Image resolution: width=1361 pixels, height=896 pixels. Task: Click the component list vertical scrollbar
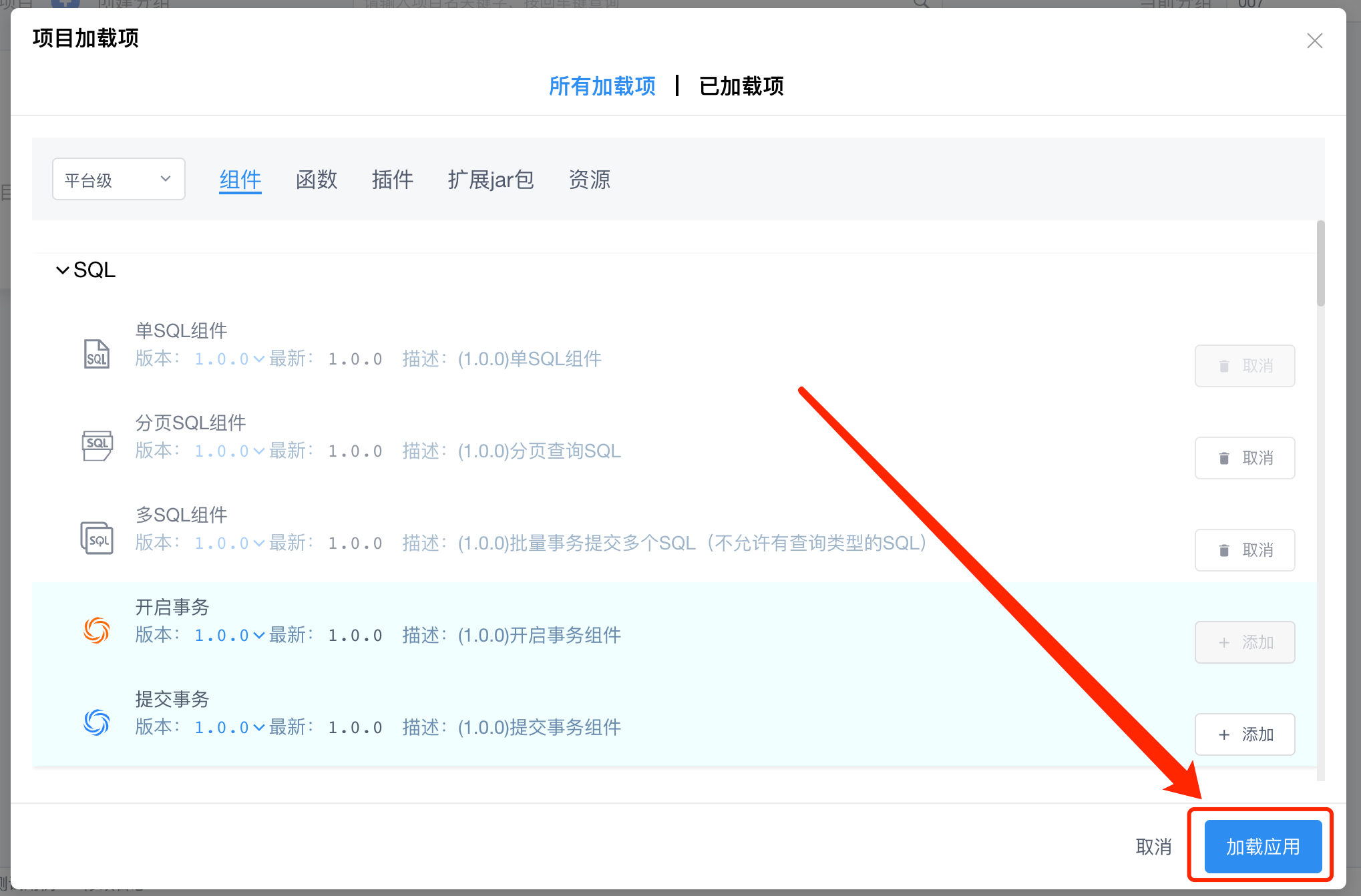(x=1320, y=264)
